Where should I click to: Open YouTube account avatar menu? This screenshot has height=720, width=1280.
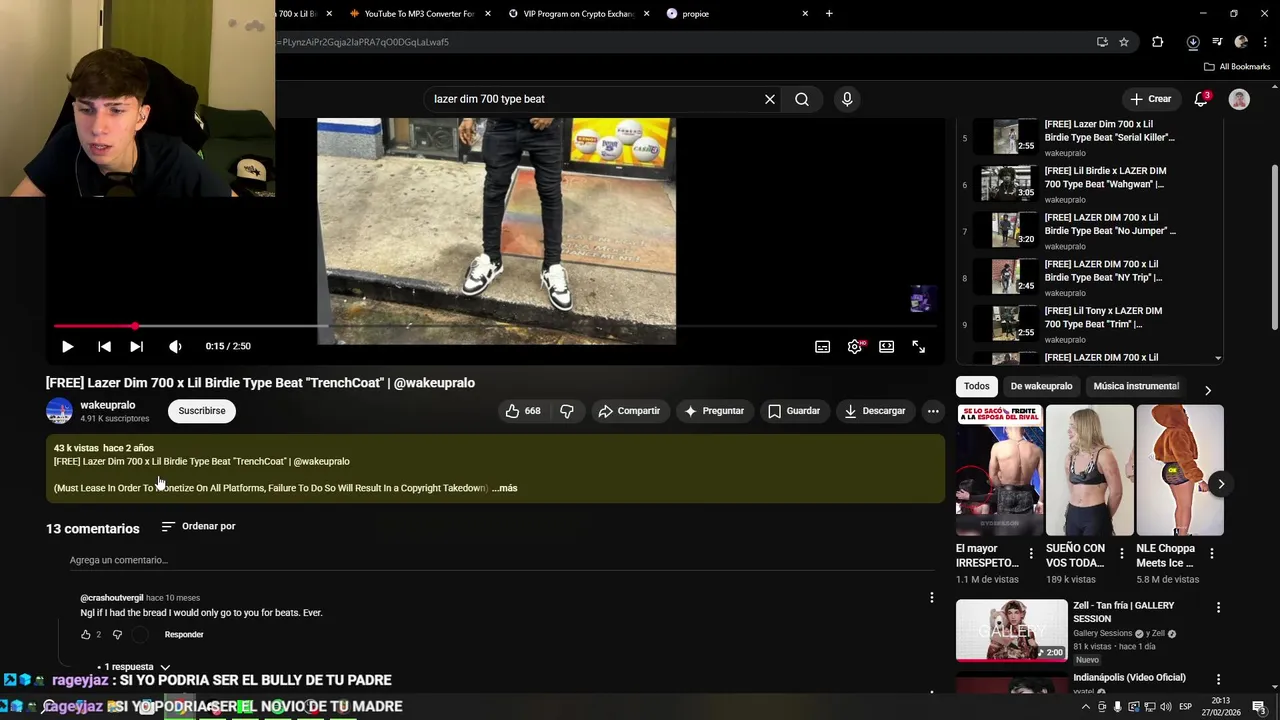pos(1239,99)
